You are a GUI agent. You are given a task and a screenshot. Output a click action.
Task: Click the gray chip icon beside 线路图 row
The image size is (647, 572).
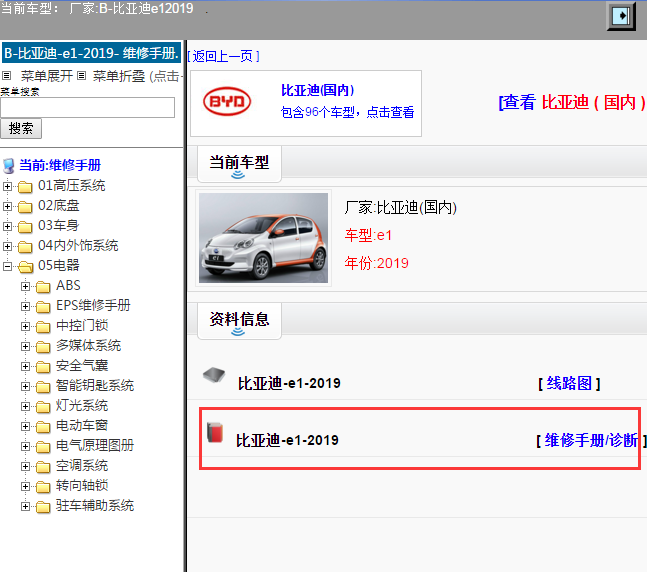click(x=214, y=375)
